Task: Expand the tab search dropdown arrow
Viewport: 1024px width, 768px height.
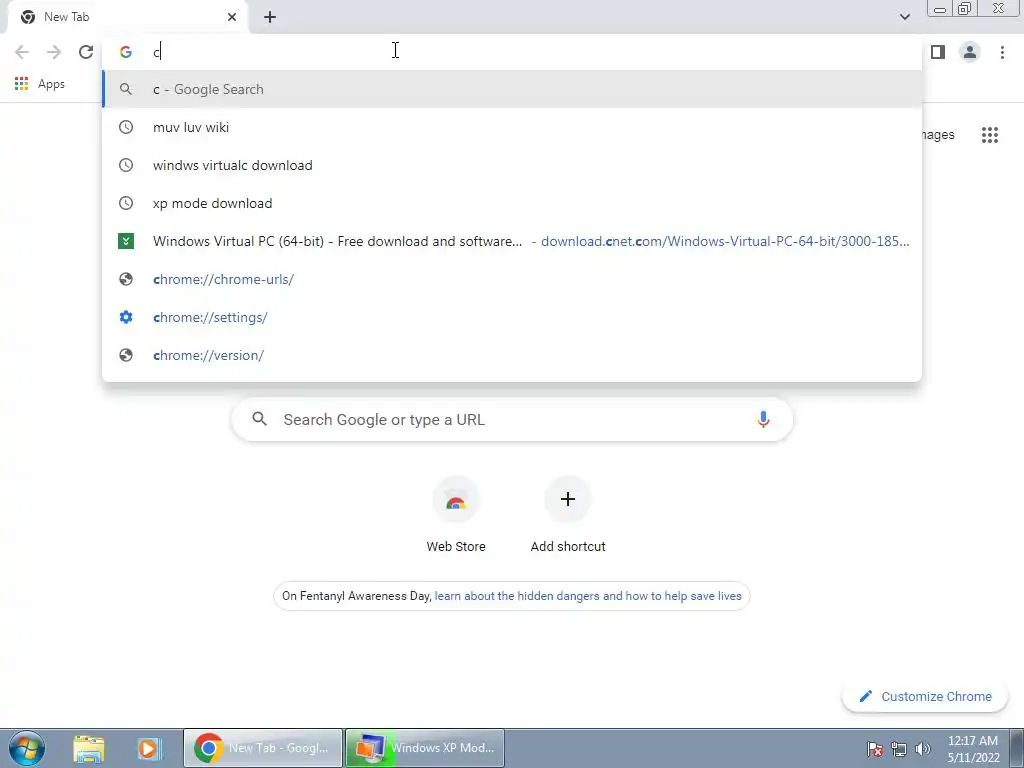Action: point(904,17)
